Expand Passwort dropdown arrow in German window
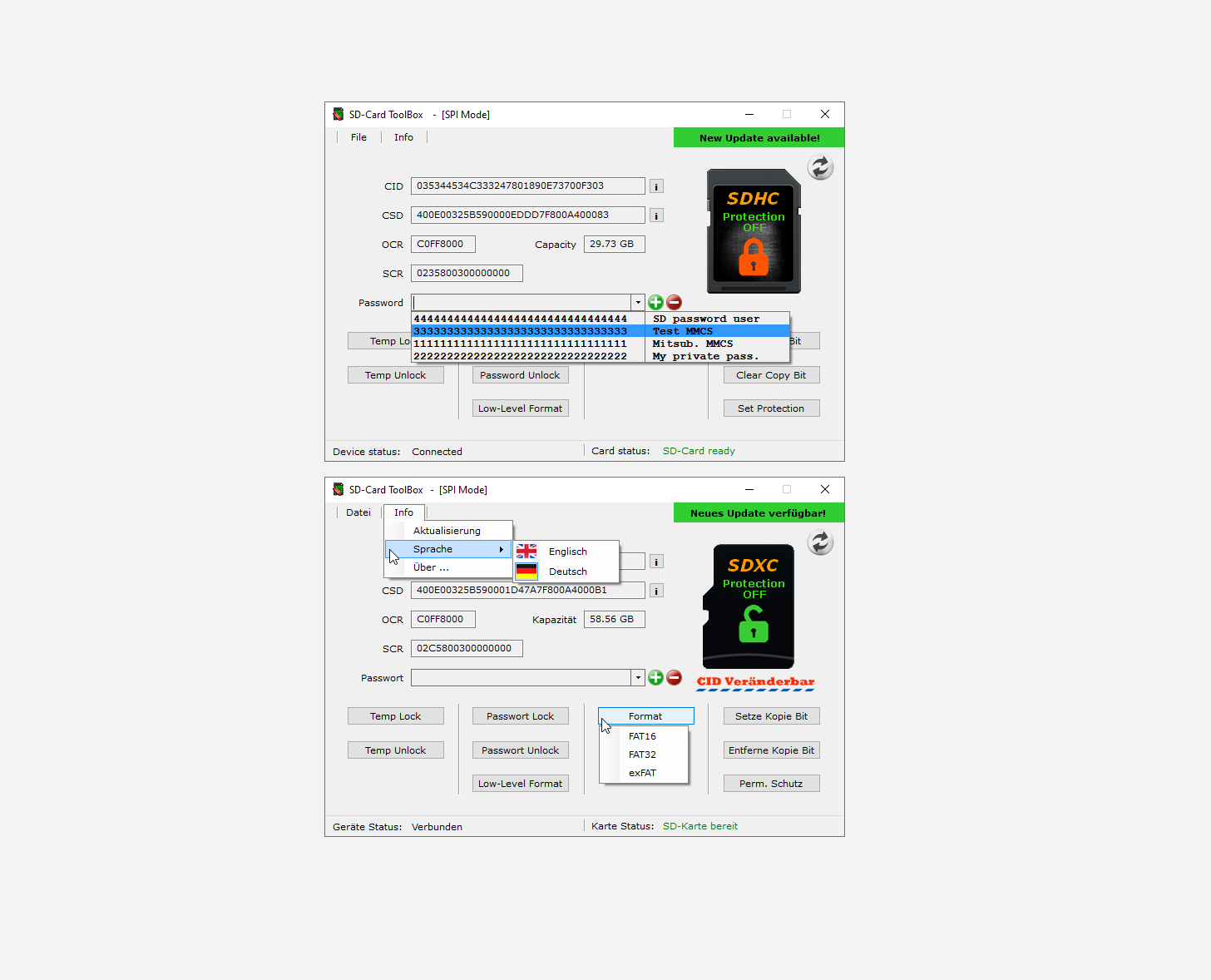 point(638,677)
